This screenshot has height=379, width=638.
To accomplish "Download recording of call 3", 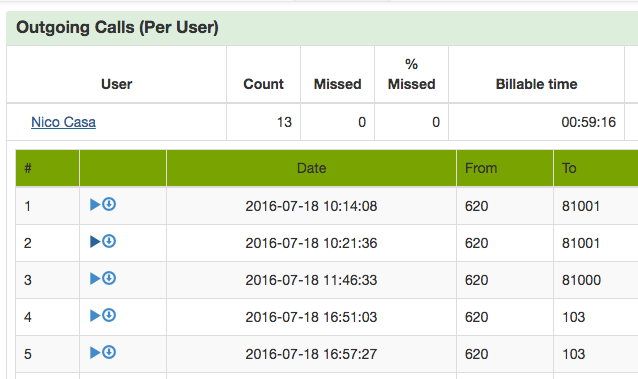I will coord(109,278).
